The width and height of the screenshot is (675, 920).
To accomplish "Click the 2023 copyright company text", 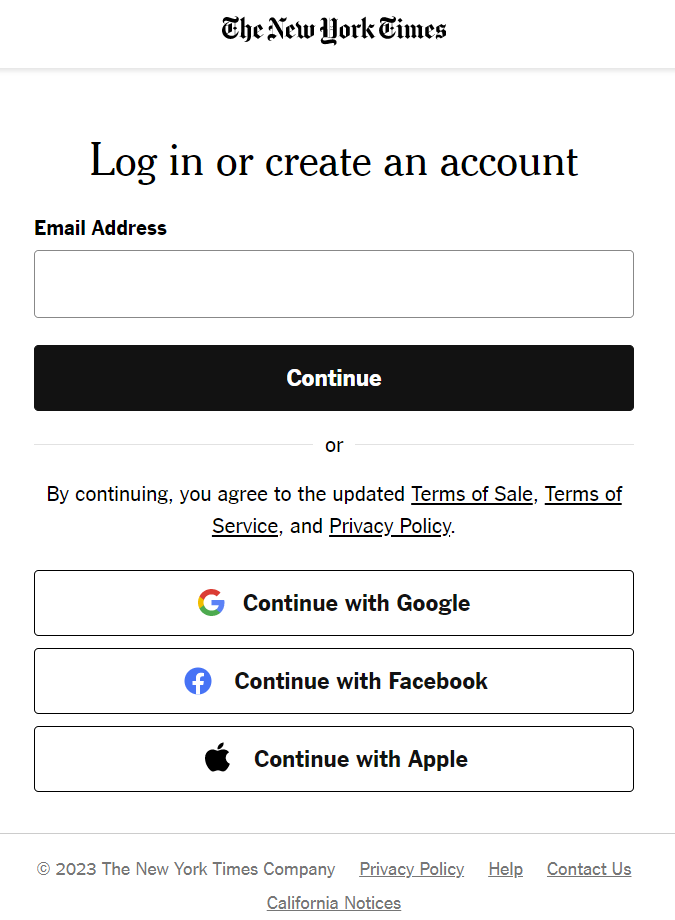I will [185, 869].
